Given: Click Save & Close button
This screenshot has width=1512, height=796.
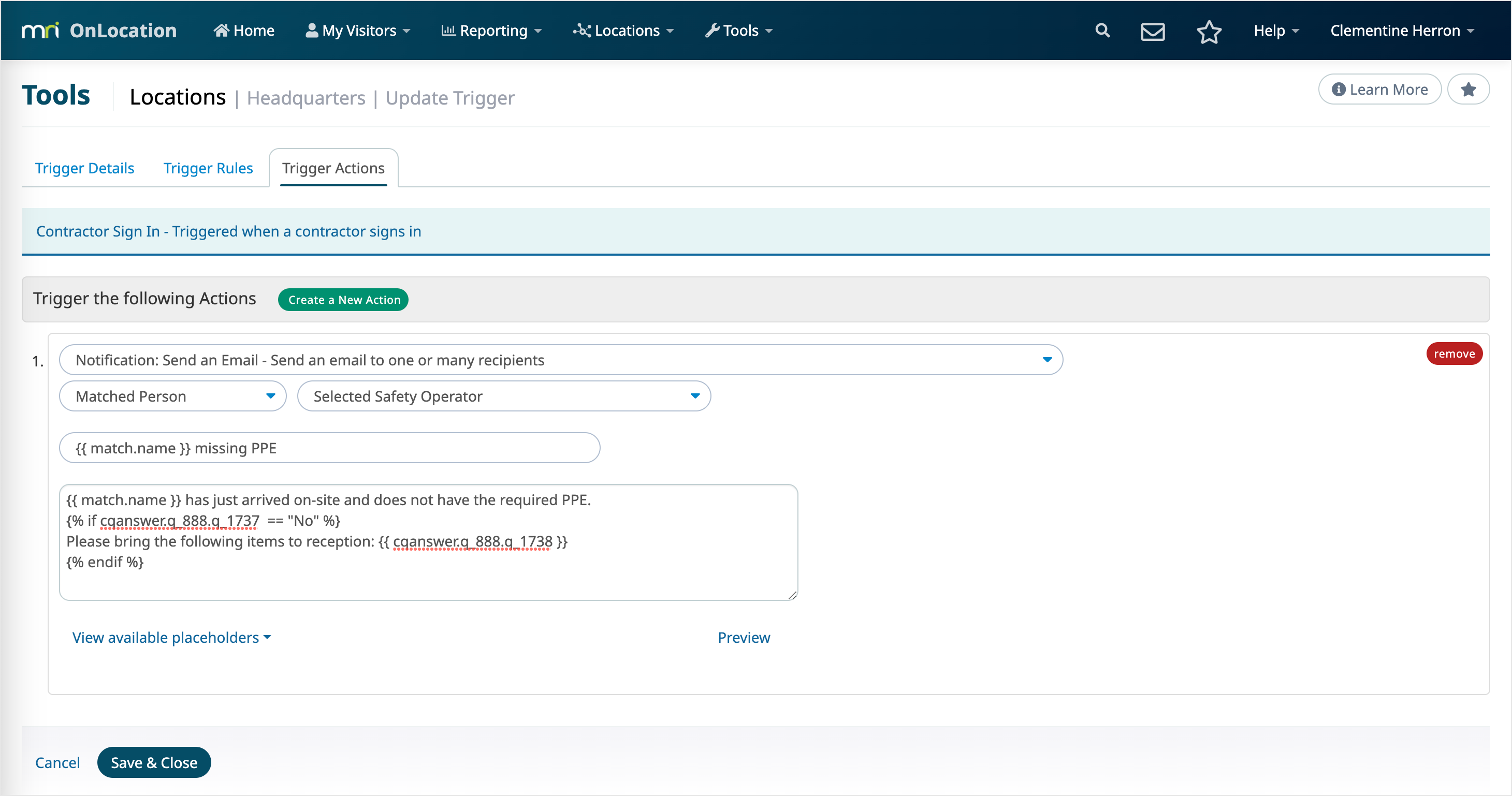Looking at the screenshot, I should pyautogui.click(x=154, y=762).
